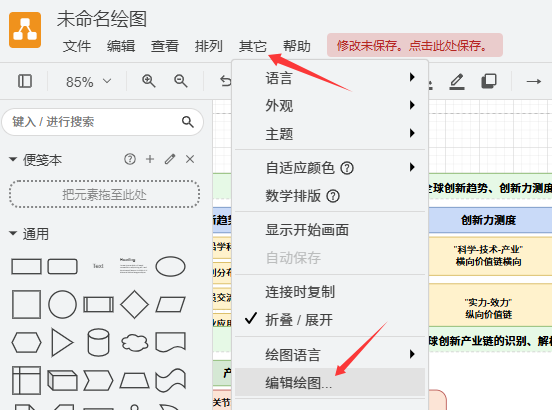The height and width of the screenshot is (410, 552).
Task: Expand the 绘图语言 submenu
Action: pyautogui.click(x=330, y=355)
